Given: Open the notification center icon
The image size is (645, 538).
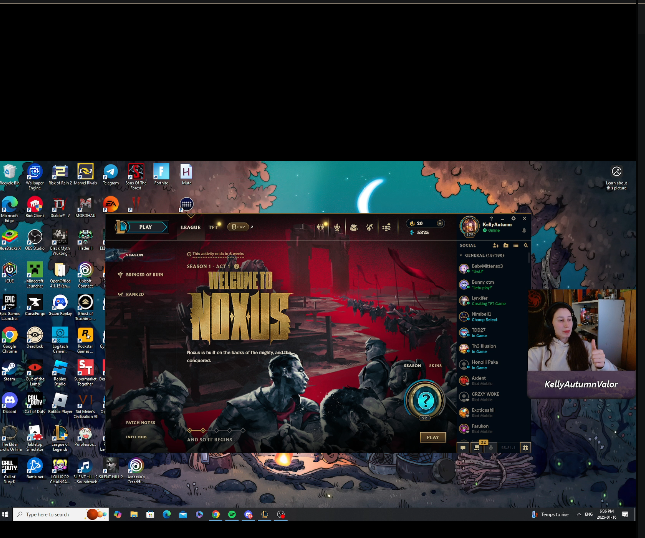Looking at the screenshot, I should coord(625,514).
